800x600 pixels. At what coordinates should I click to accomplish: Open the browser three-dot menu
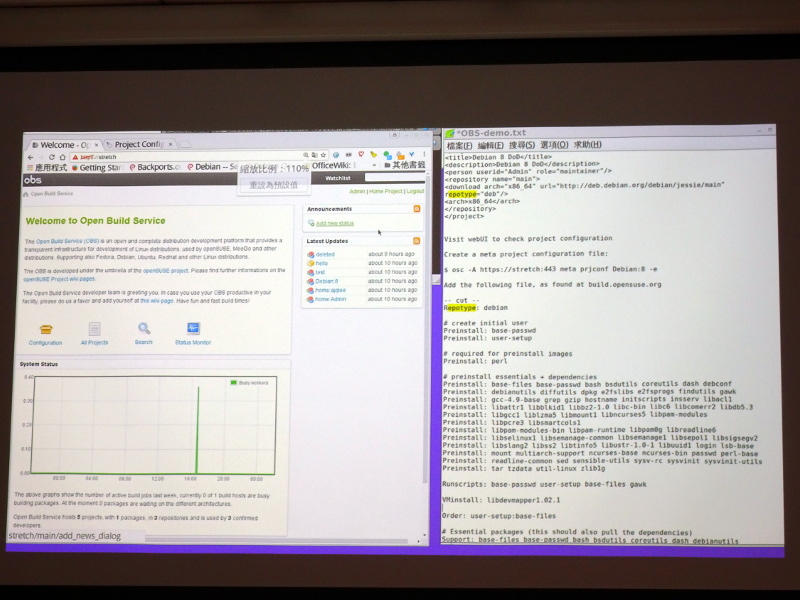click(x=424, y=154)
